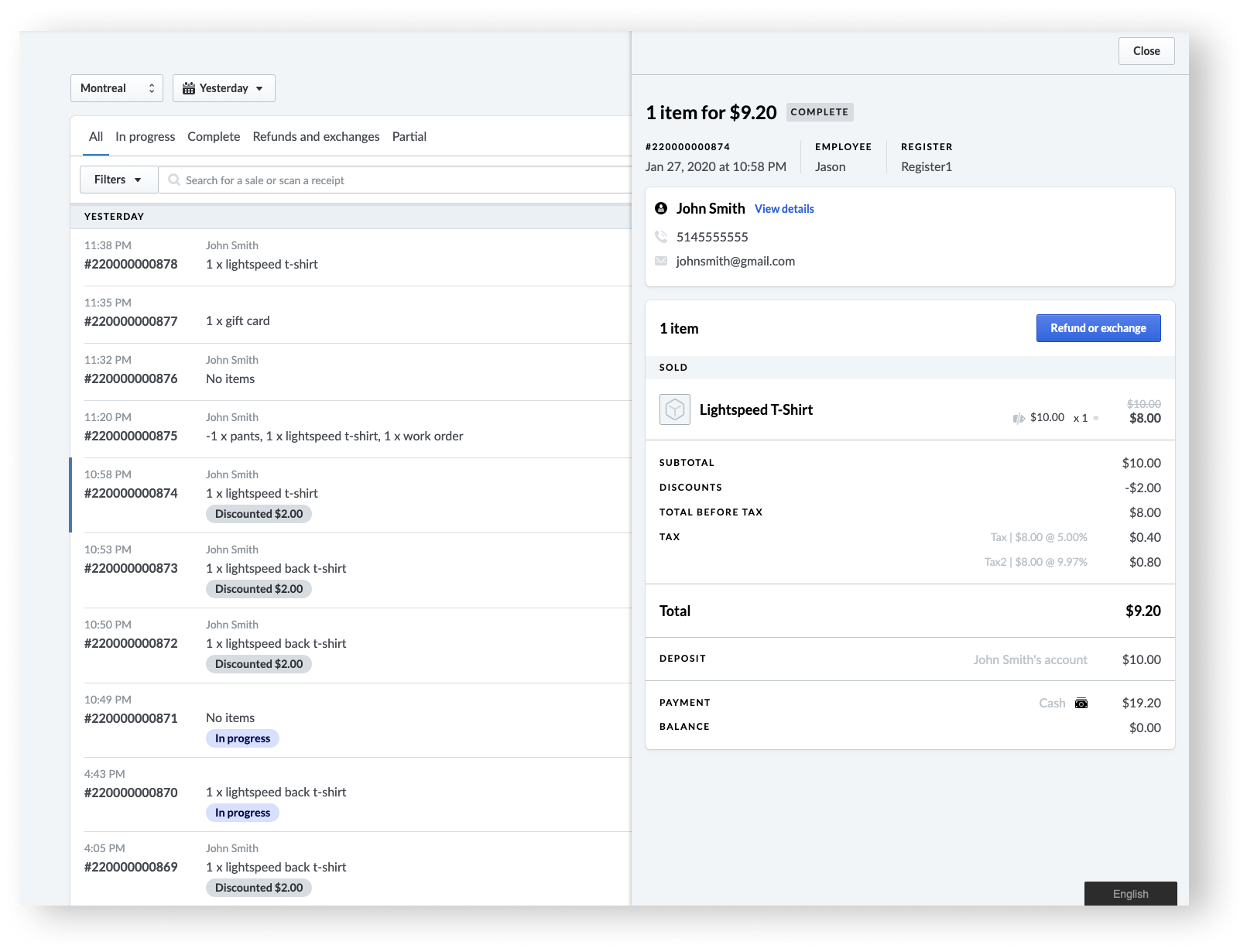Close the sale detail panel

click(x=1146, y=51)
